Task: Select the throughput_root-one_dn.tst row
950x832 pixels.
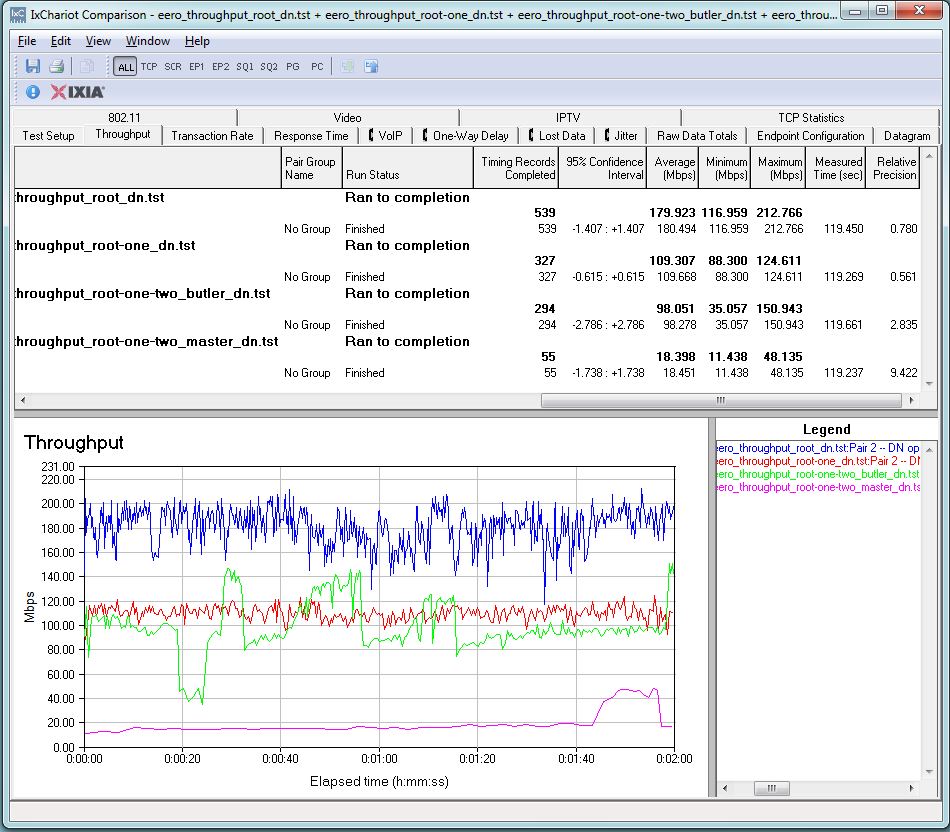Action: (x=467, y=245)
